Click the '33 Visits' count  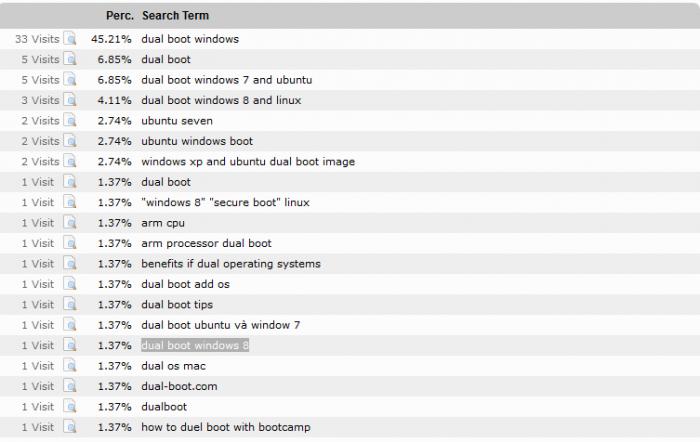tap(37, 39)
